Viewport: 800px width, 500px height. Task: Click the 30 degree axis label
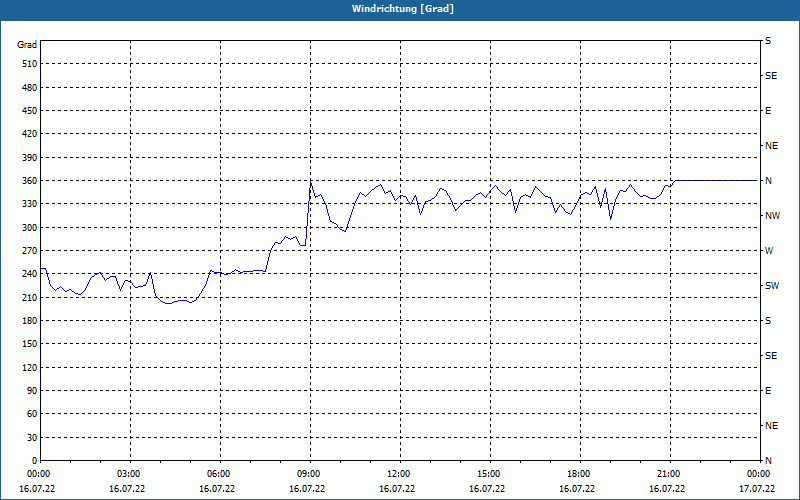click(32, 437)
